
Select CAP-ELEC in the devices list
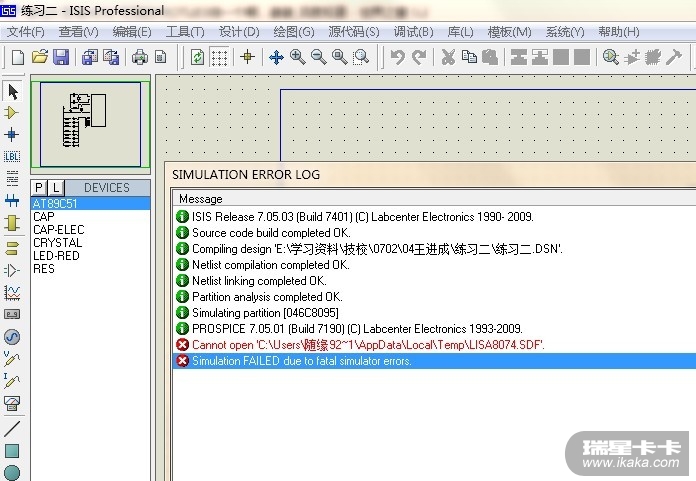point(91,230)
